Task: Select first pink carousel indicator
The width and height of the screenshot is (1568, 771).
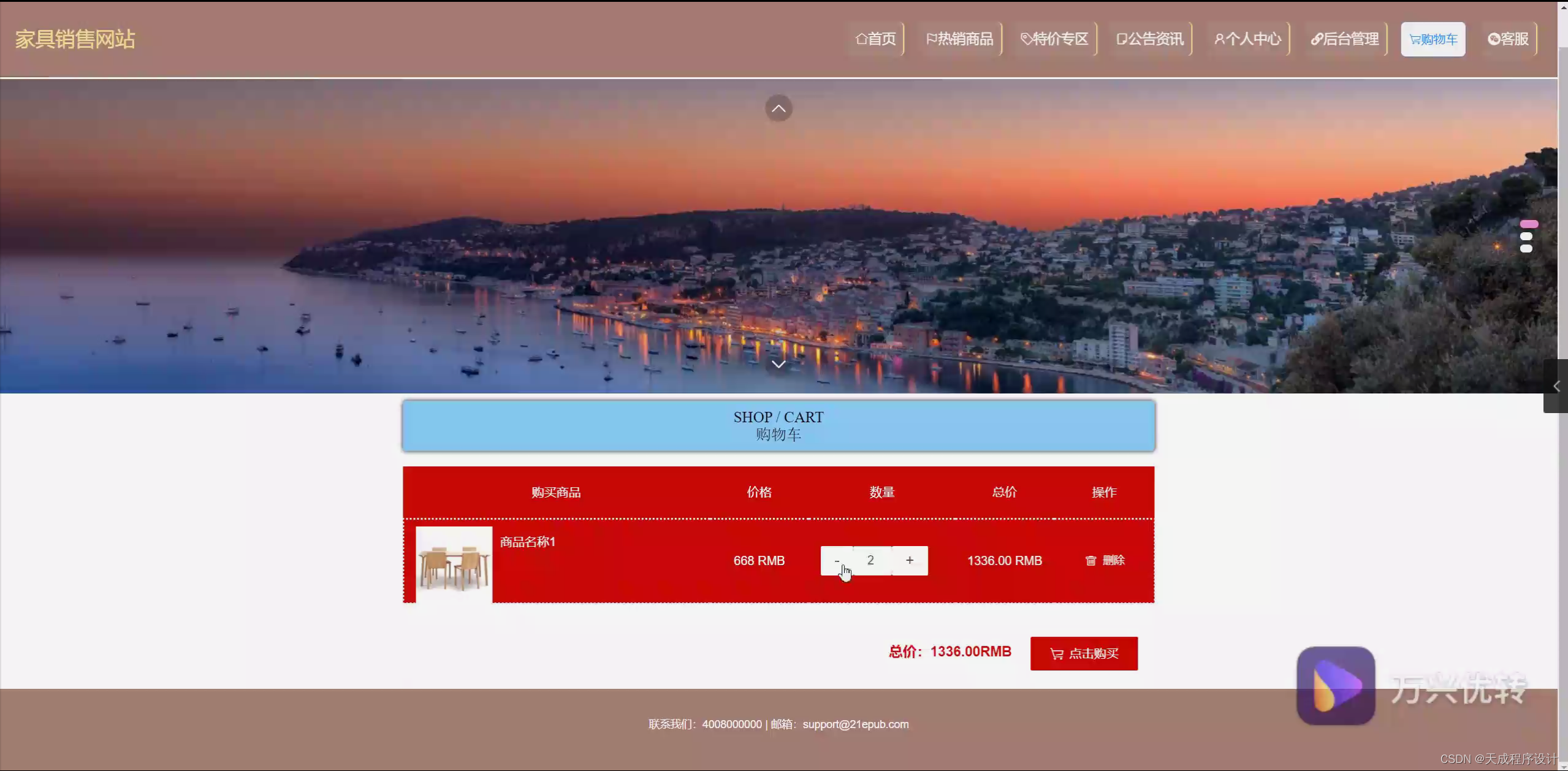Action: pyautogui.click(x=1529, y=224)
